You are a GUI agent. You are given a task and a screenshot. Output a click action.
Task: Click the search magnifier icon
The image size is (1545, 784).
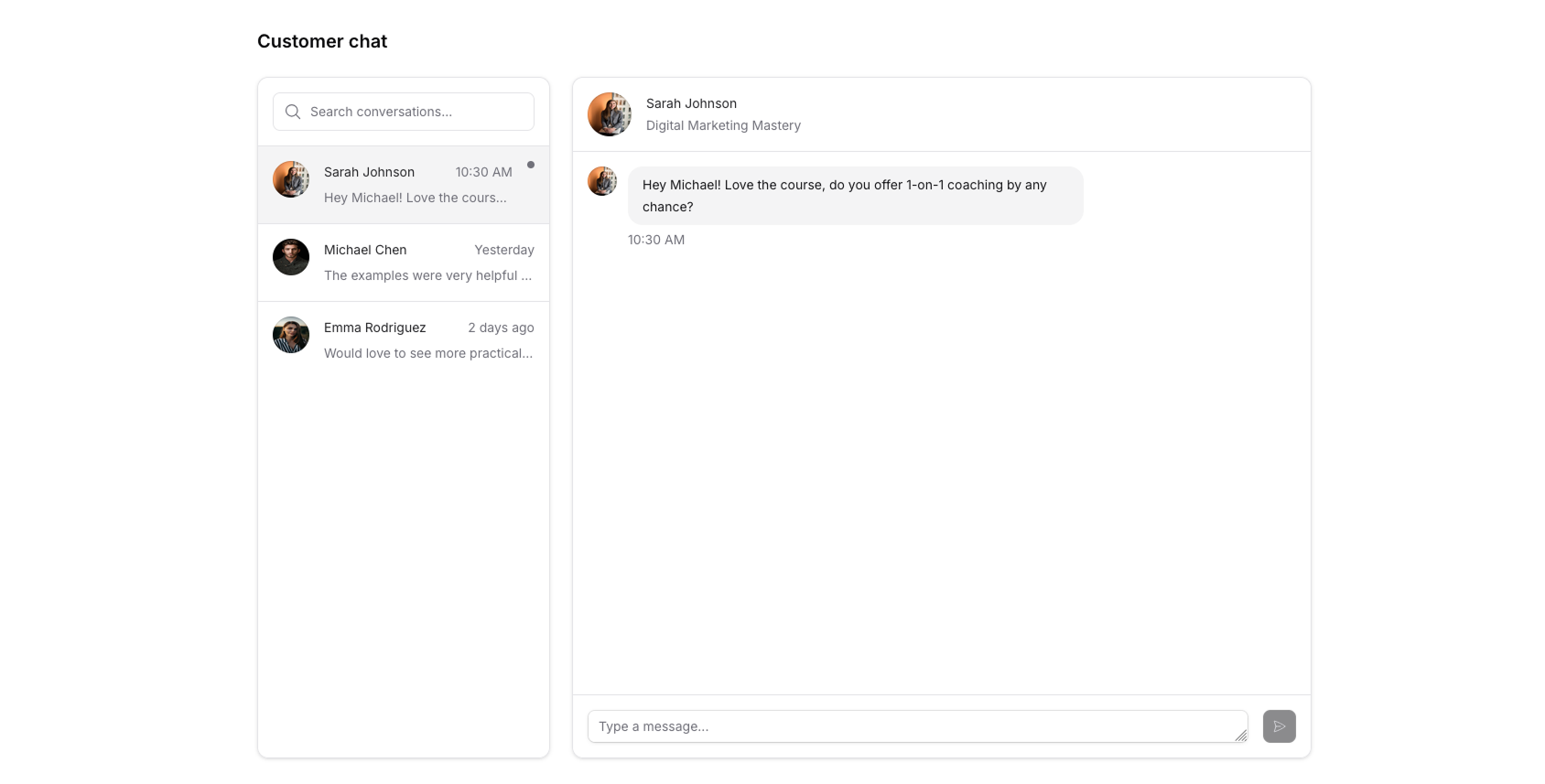(293, 112)
